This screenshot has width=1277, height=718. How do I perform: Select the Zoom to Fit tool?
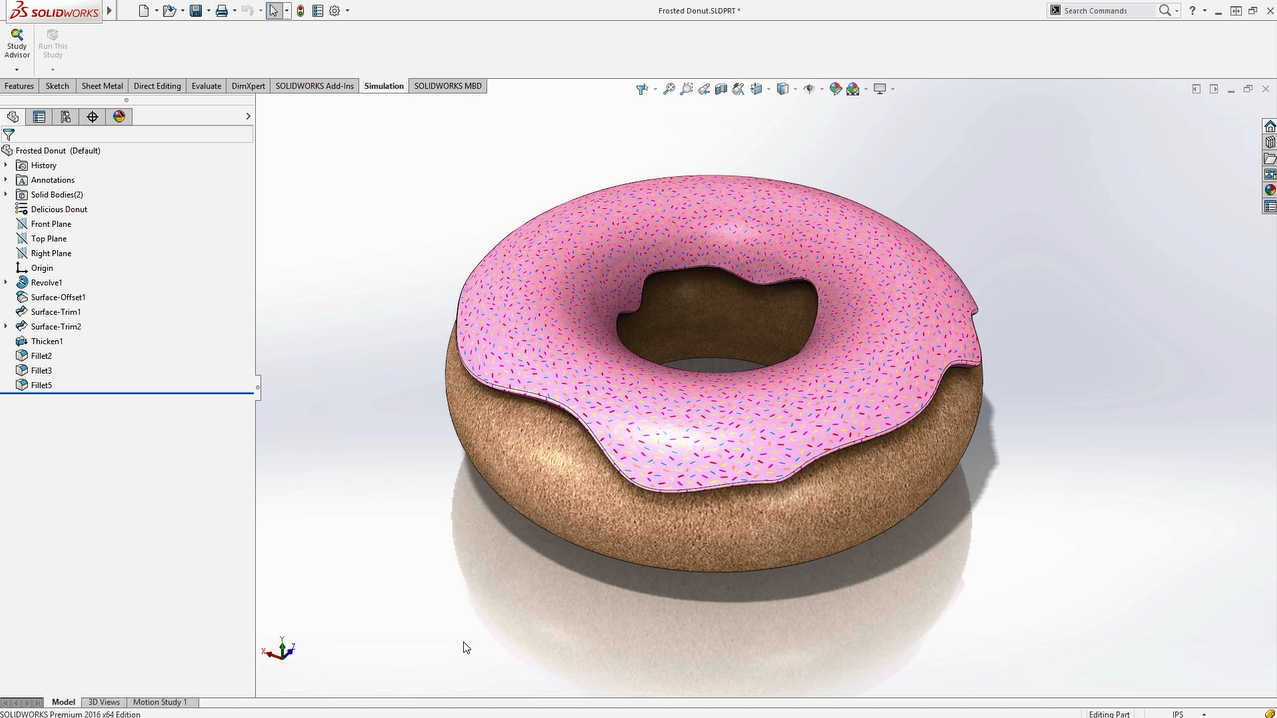click(669, 89)
